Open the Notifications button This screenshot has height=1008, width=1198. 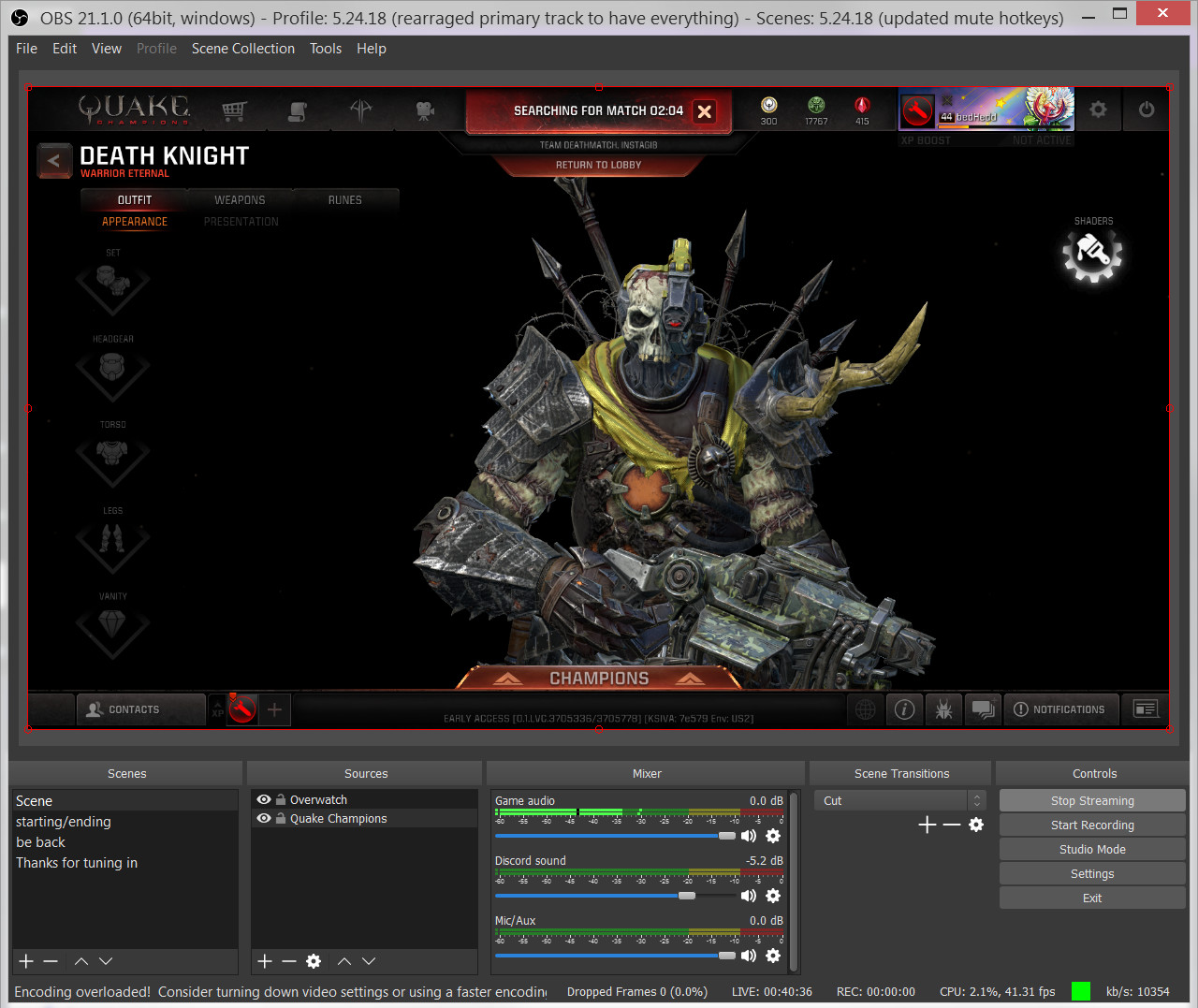[1060, 709]
